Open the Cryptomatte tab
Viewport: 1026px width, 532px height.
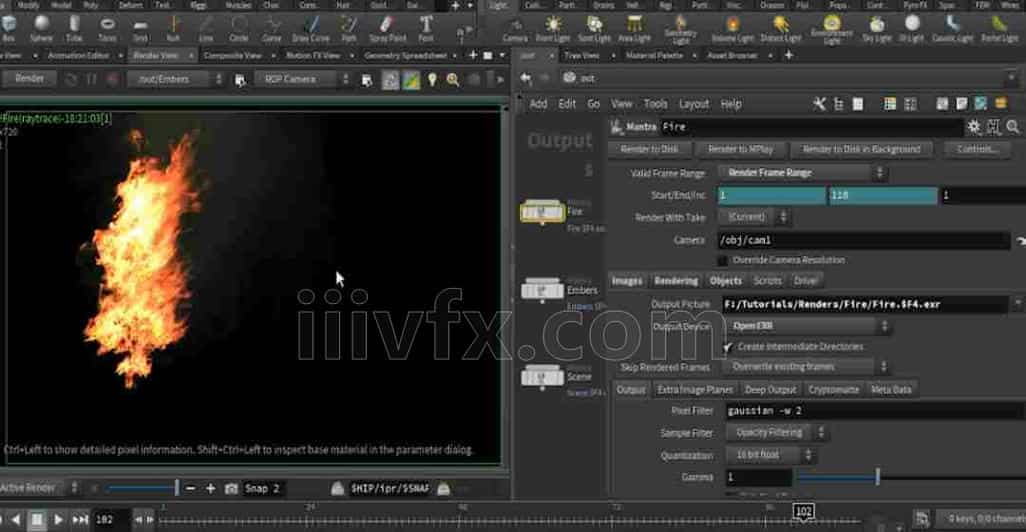tap(834, 390)
